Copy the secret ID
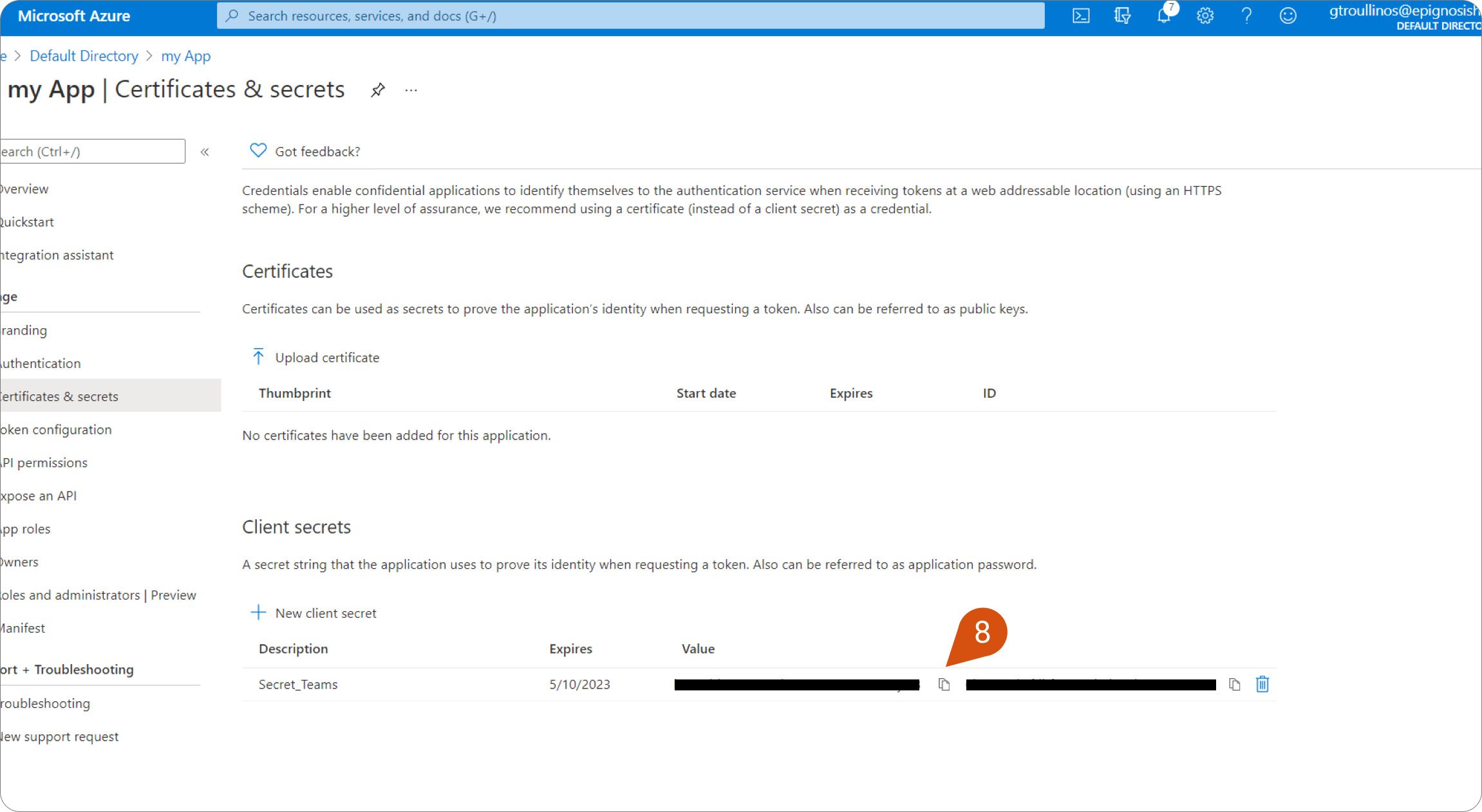The height and width of the screenshot is (812, 1482). click(x=1234, y=685)
